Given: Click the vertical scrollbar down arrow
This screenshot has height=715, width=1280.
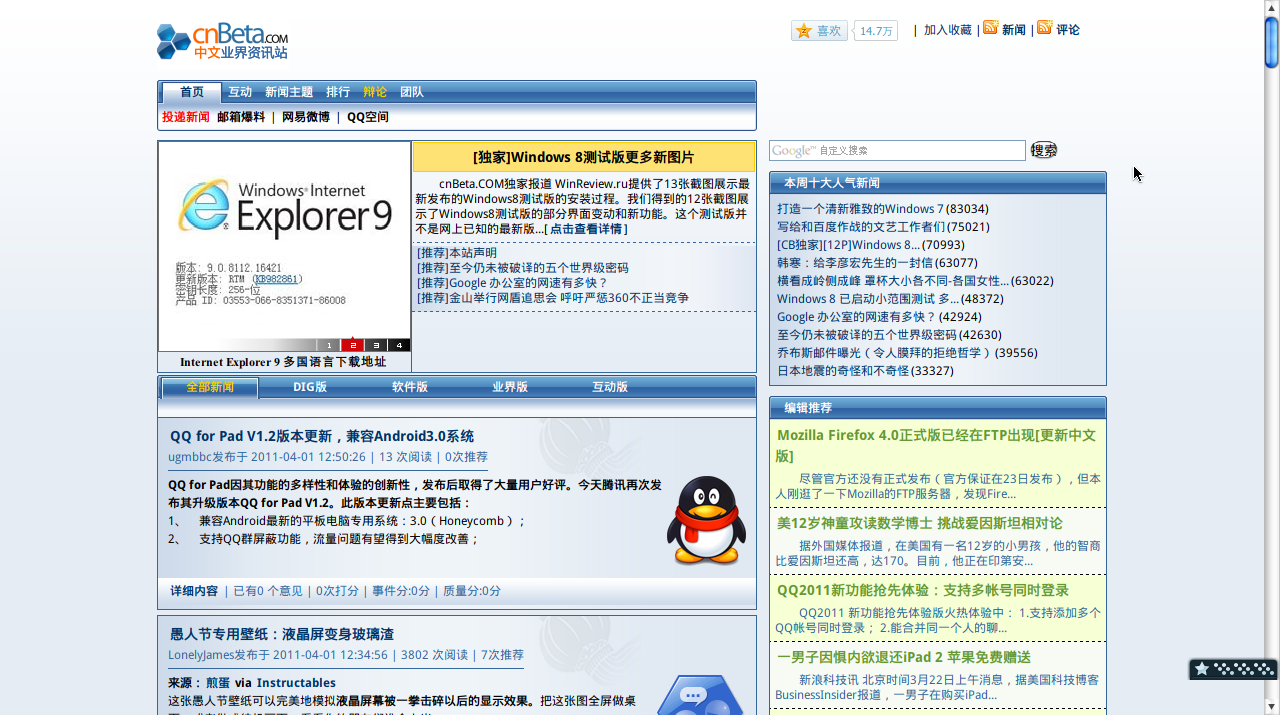Looking at the screenshot, I should point(1271,707).
